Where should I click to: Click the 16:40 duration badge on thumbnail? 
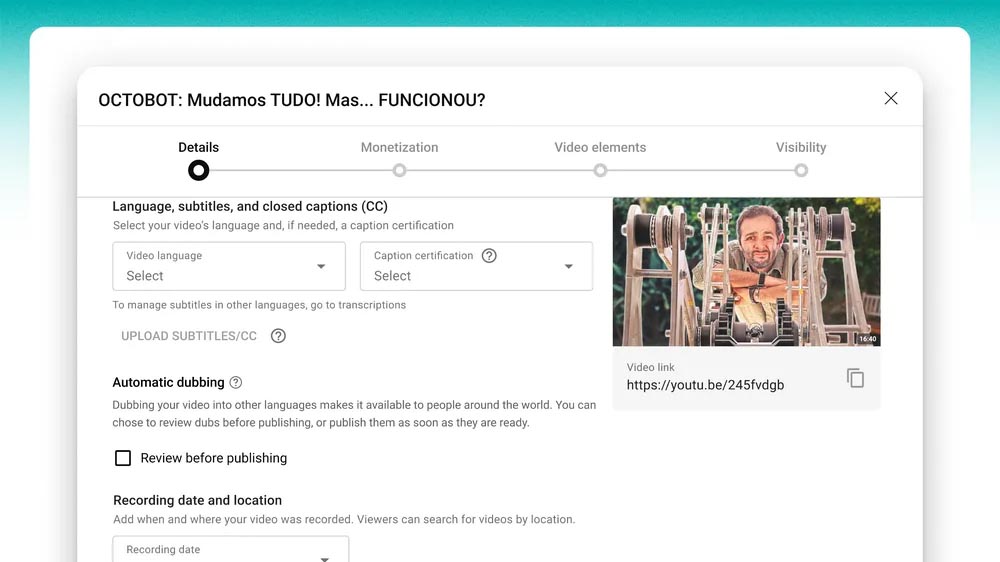coord(867,339)
